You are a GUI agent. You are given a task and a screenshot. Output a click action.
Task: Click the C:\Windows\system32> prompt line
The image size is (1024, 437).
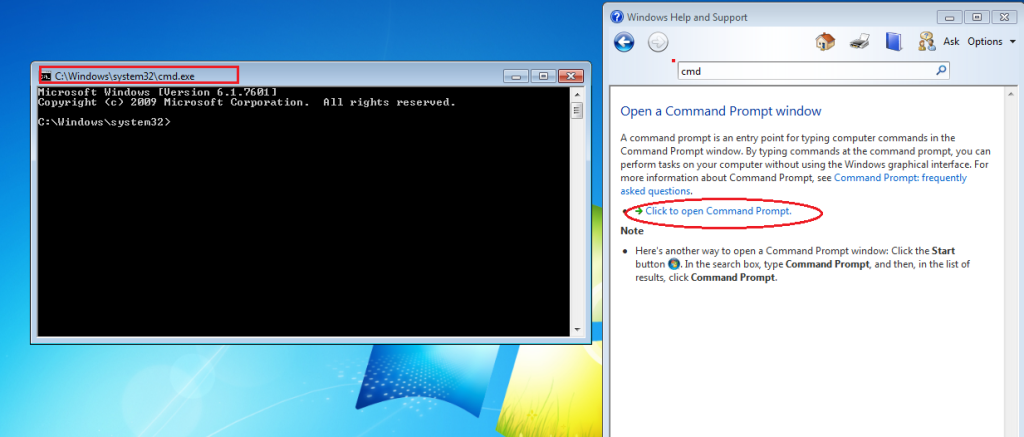tap(104, 121)
